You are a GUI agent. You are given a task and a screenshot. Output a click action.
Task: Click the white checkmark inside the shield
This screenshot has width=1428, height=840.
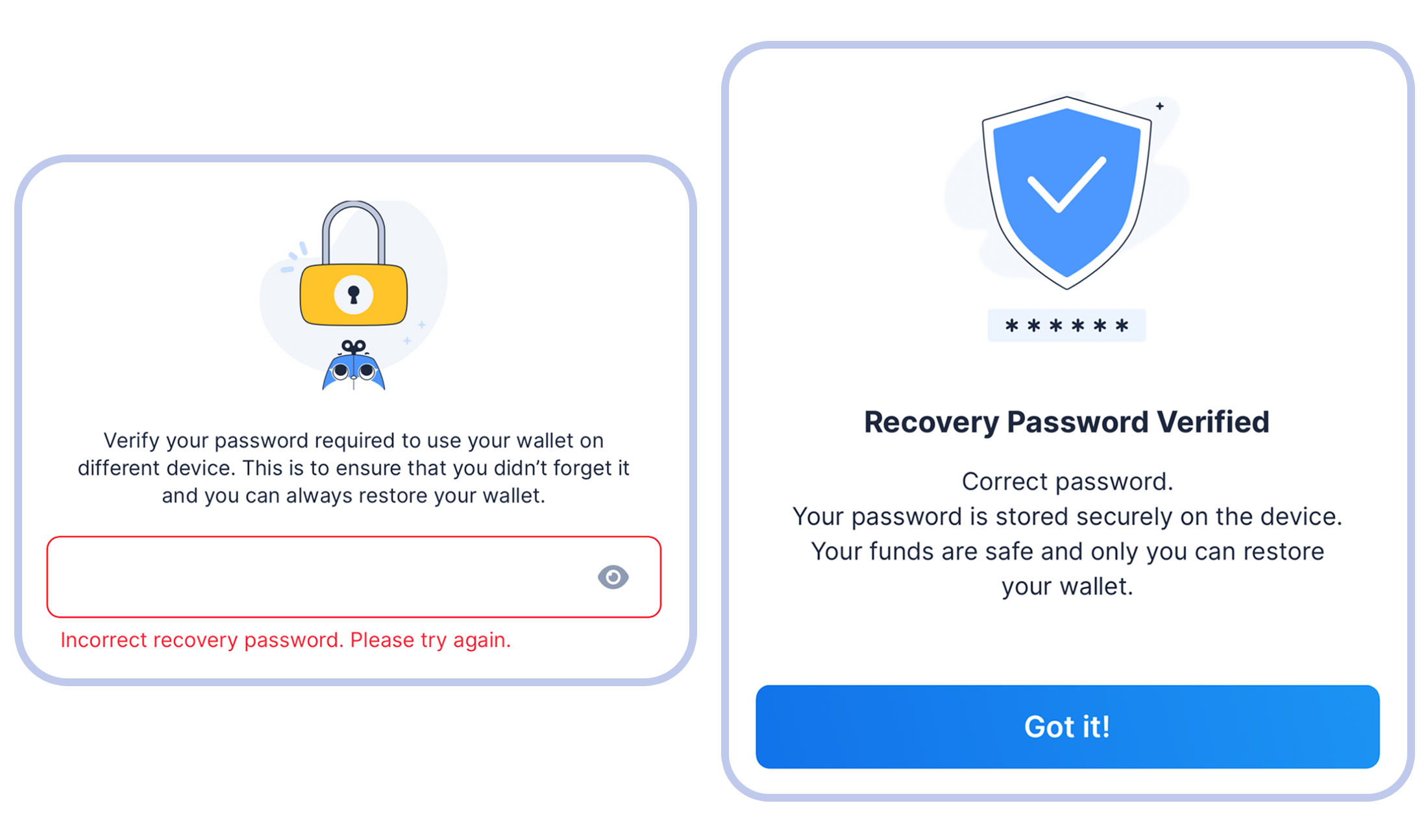point(1066,184)
